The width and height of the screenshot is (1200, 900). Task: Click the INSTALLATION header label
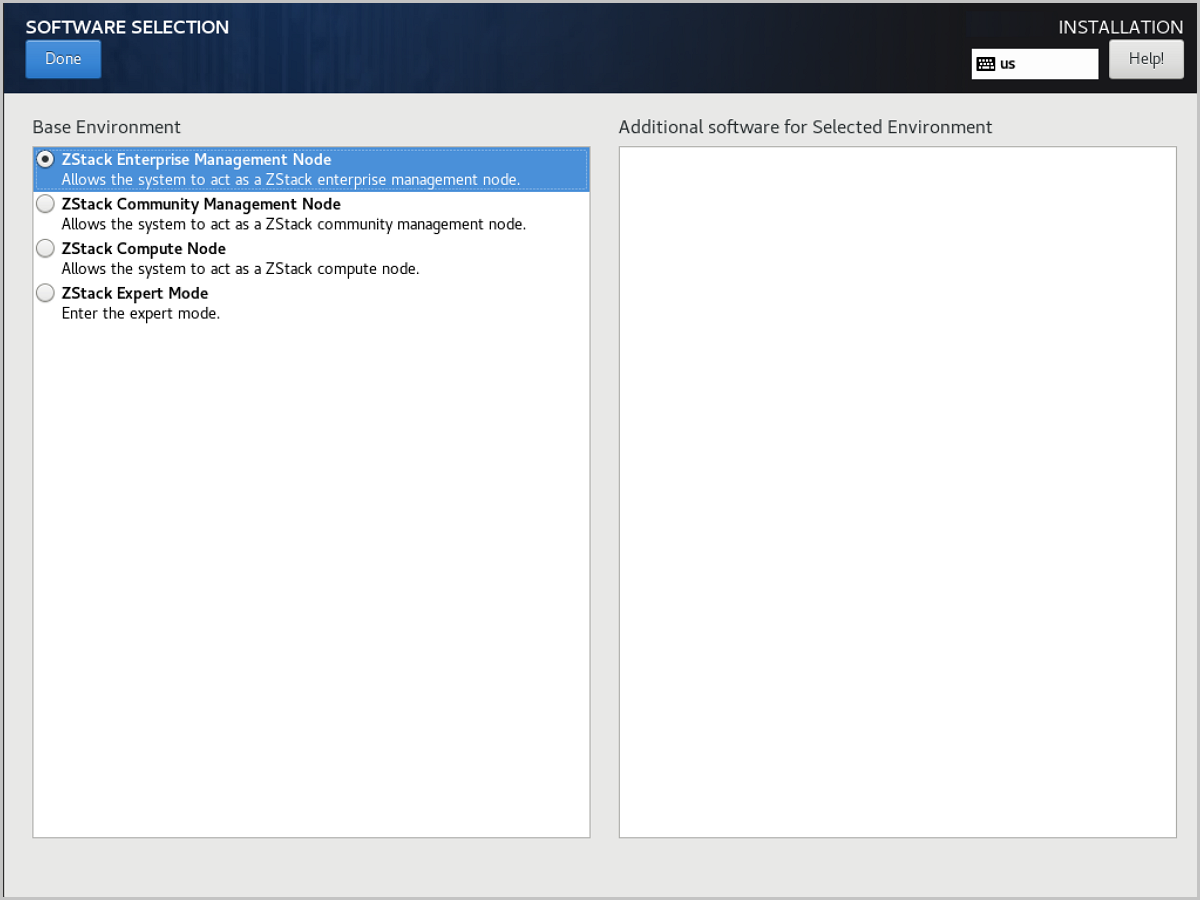tap(1121, 27)
